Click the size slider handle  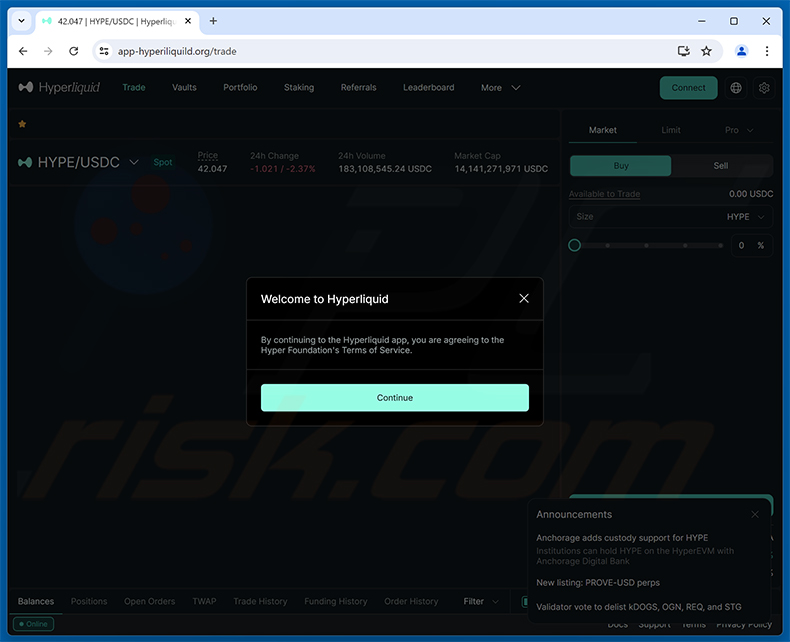[574, 245]
